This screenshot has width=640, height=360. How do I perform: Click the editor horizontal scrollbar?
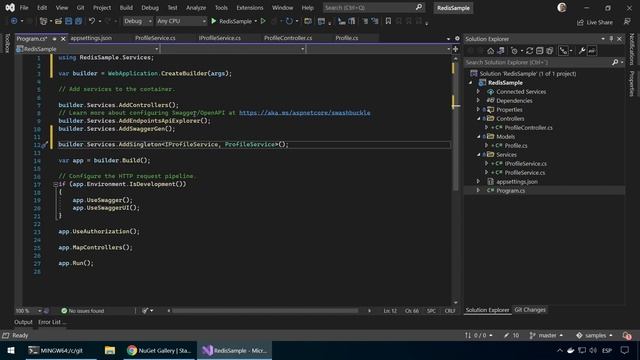click(264, 311)
